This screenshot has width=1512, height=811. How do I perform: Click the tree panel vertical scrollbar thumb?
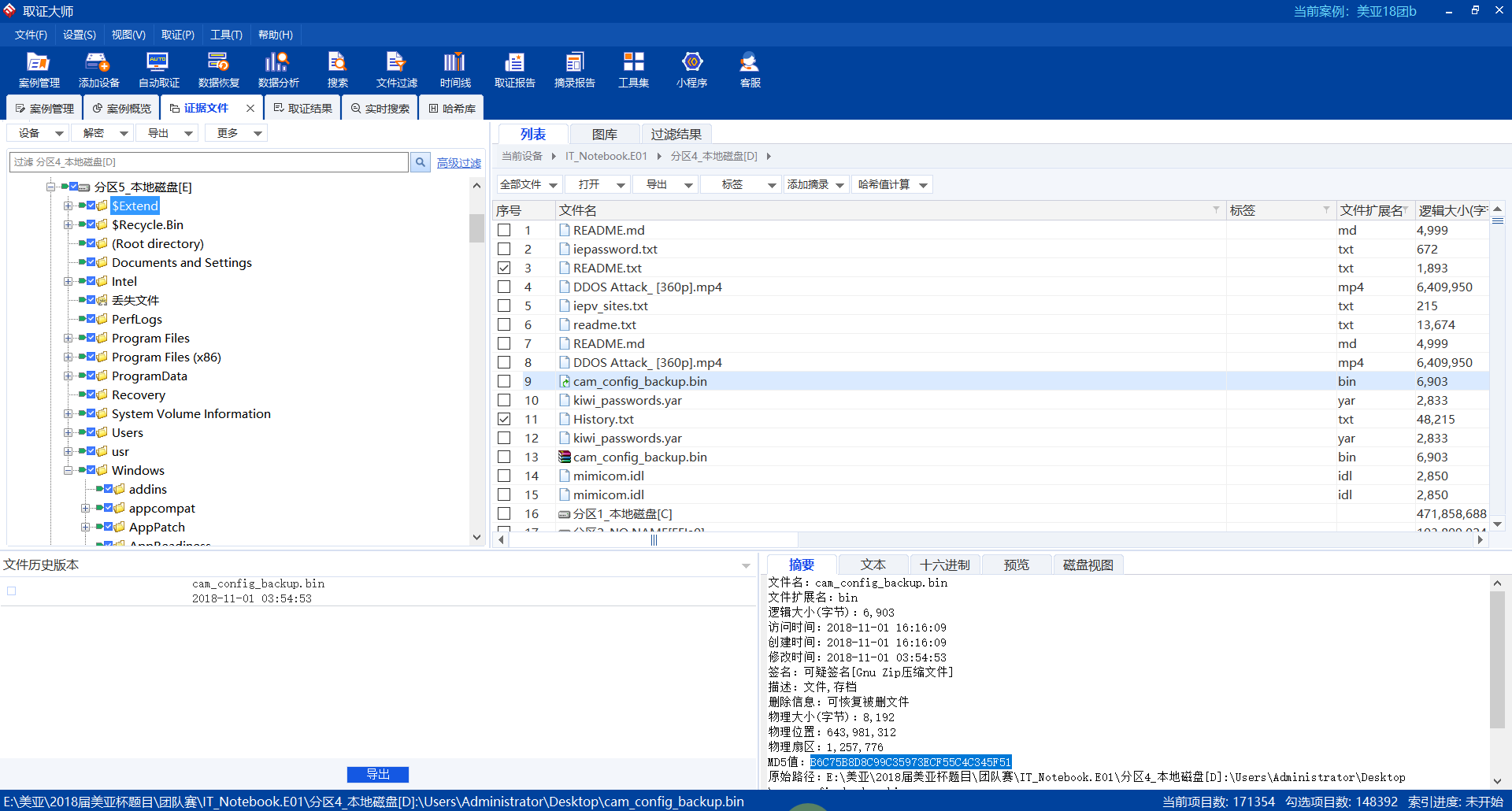476,228
